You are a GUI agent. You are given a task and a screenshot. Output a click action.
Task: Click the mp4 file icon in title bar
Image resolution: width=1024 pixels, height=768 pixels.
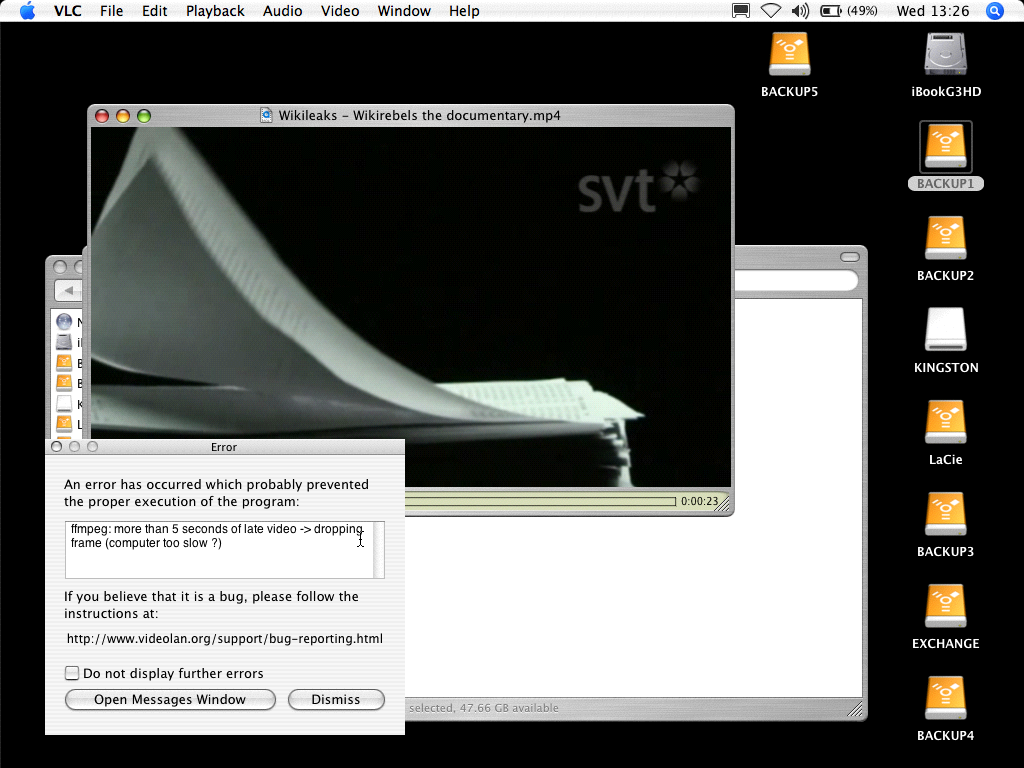(x=266, y=115)
